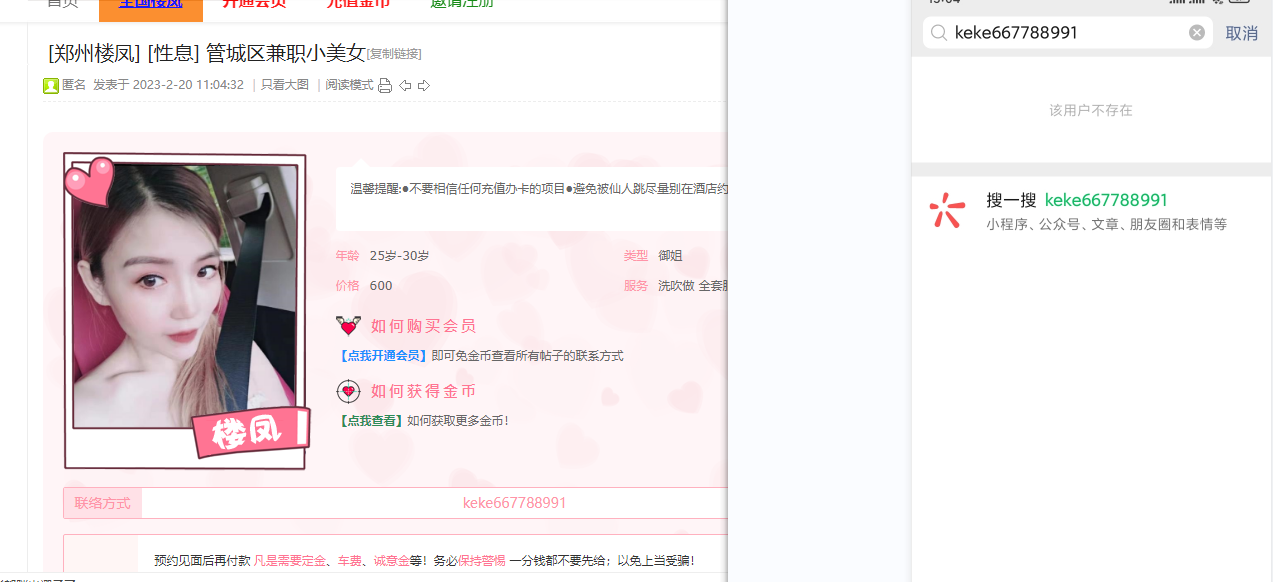Switch on 阅读模式 reading mode
The image size is (1273, 582).
[349, 85]
